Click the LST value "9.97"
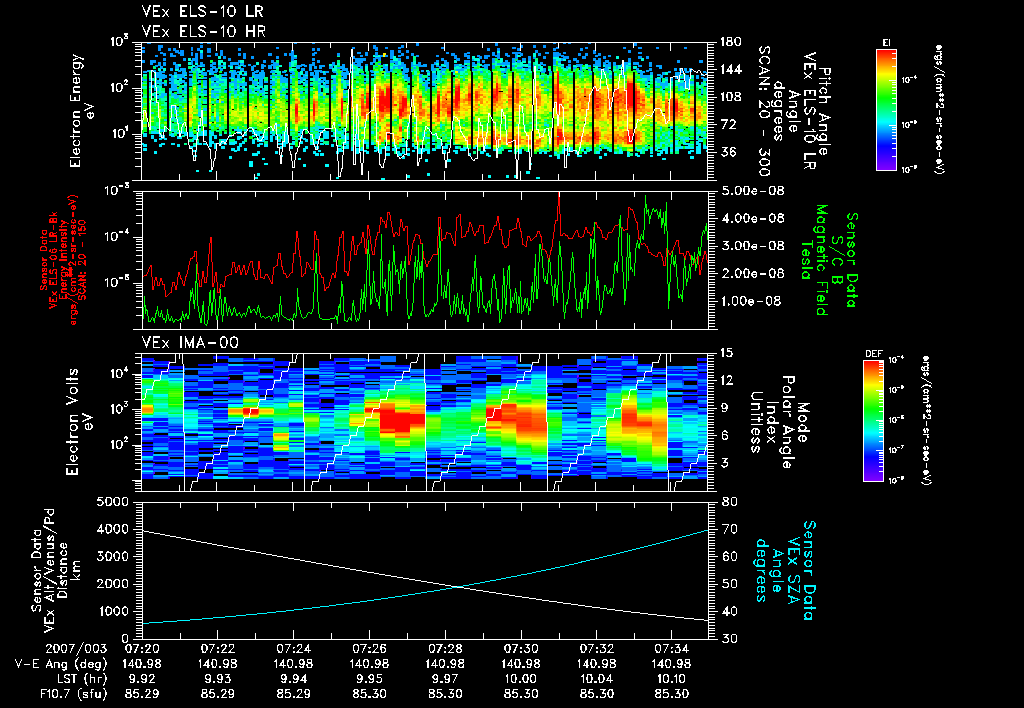1024x708 pixels. coord(445,679)
